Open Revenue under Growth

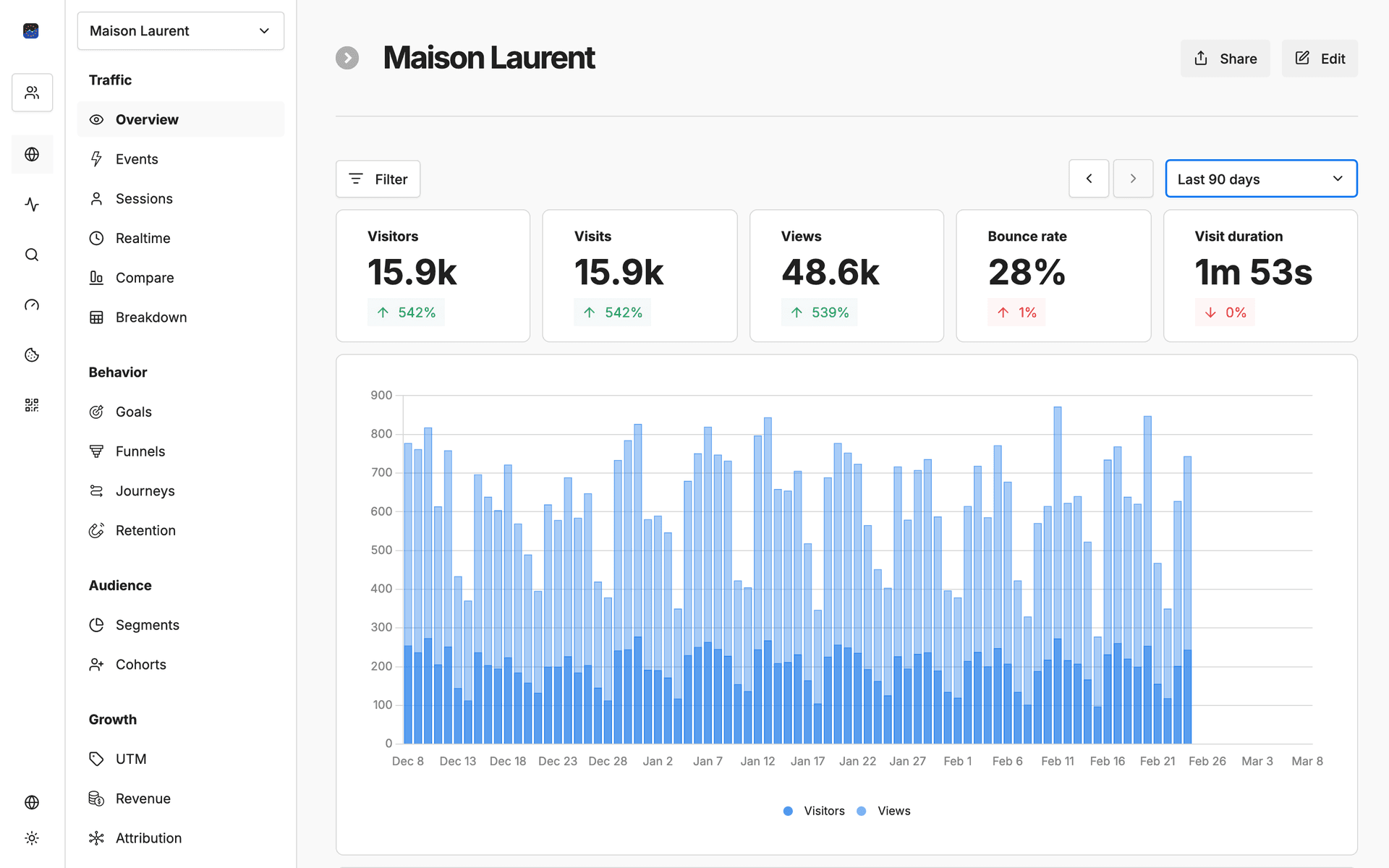(181, 799)
